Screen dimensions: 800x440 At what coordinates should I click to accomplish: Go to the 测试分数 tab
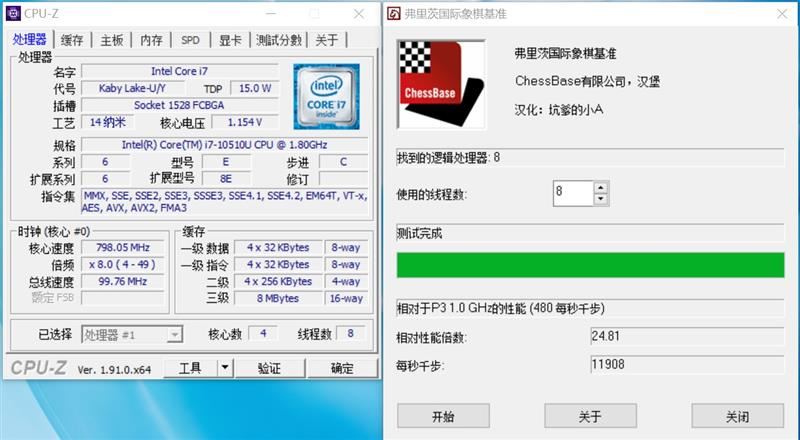coord(279,40)
